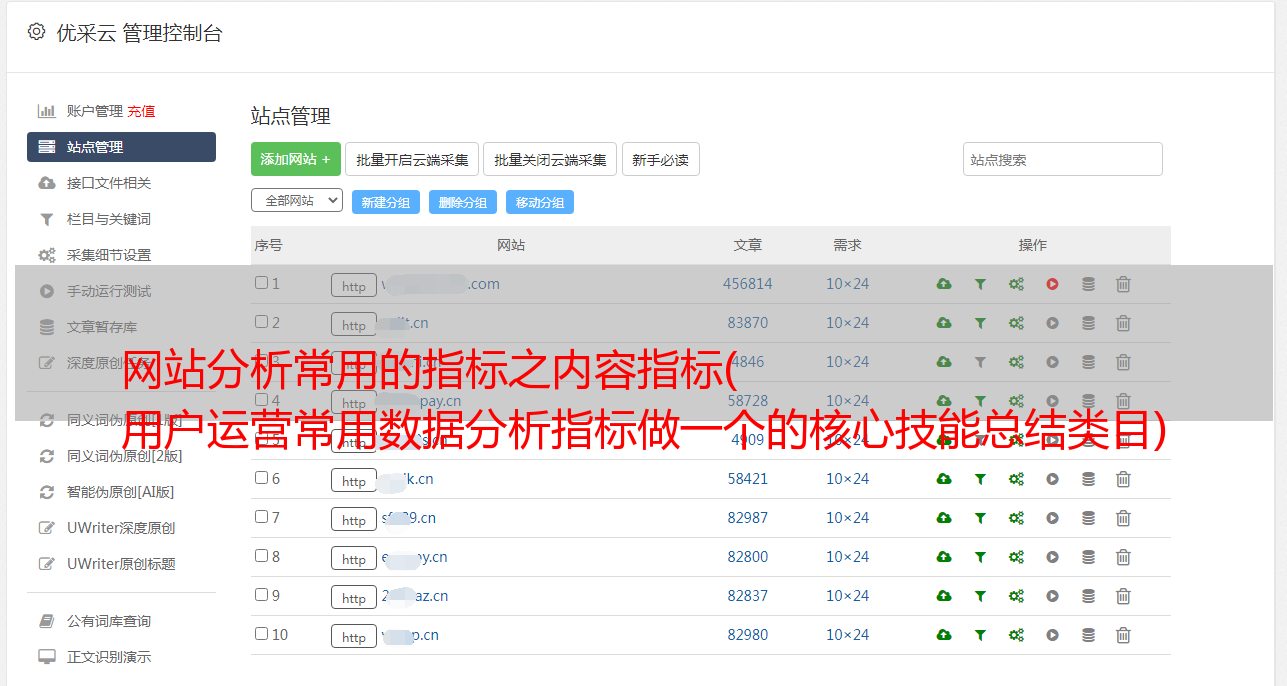Run play icon in row 7
The image size is (1287, 686).
pyautogui.click(x=1052, y=518)
